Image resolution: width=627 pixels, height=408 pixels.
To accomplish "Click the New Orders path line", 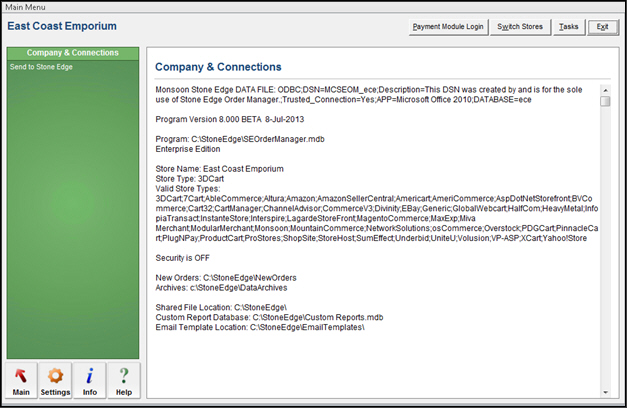I will [226, 278].
